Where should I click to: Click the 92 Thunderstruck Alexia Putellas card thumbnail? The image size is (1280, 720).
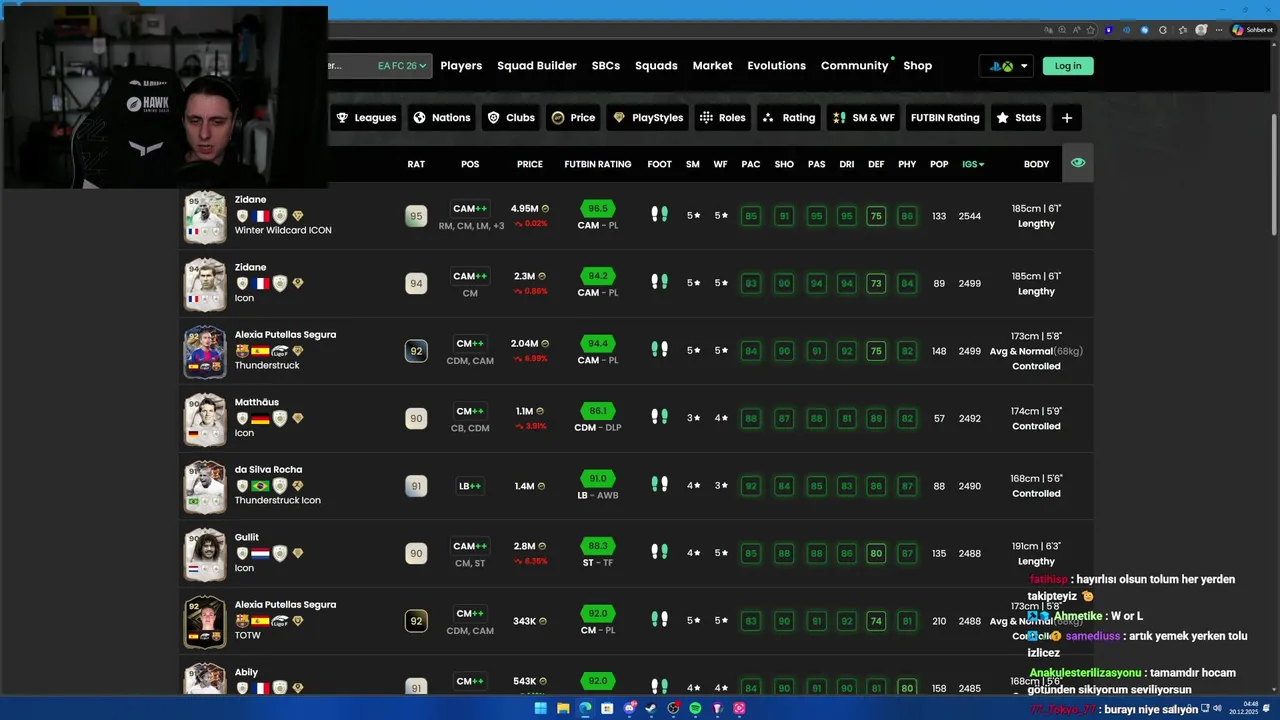pos(205,352)
